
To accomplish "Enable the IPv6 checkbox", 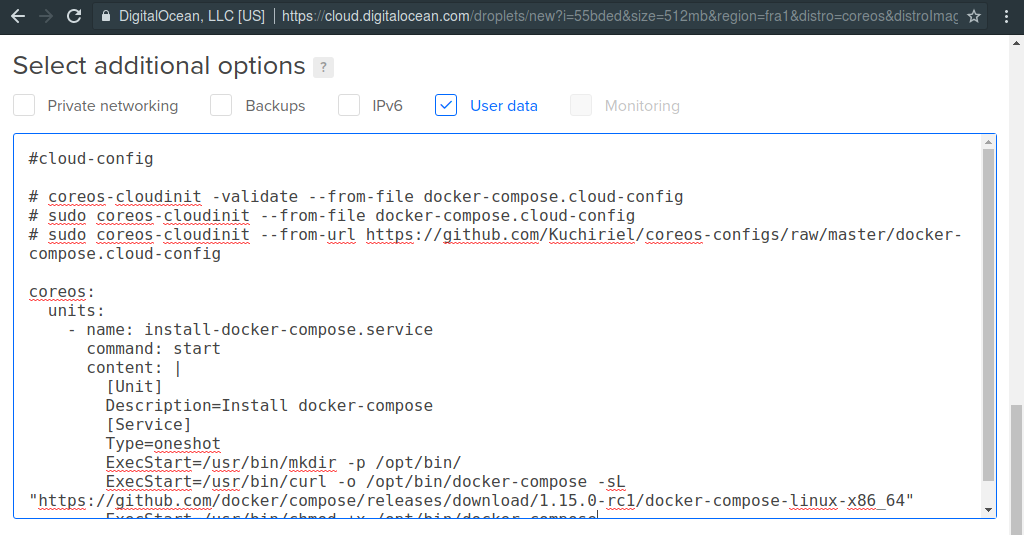I will pos(349,105).
